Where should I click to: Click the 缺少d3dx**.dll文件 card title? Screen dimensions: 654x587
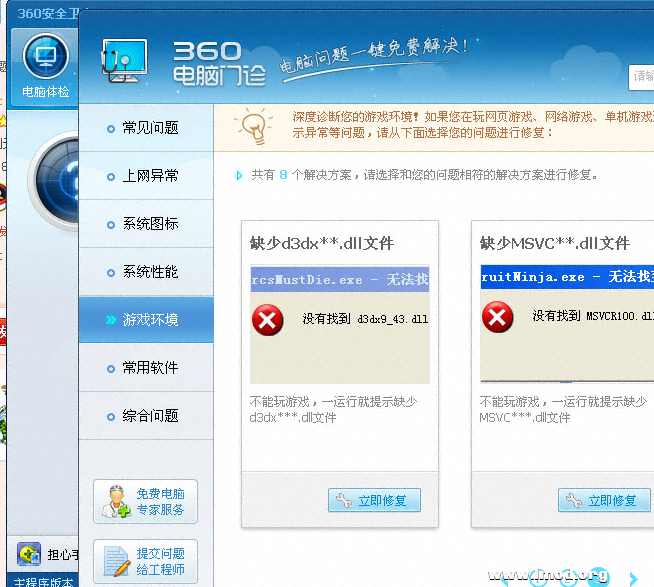(322, 243)
